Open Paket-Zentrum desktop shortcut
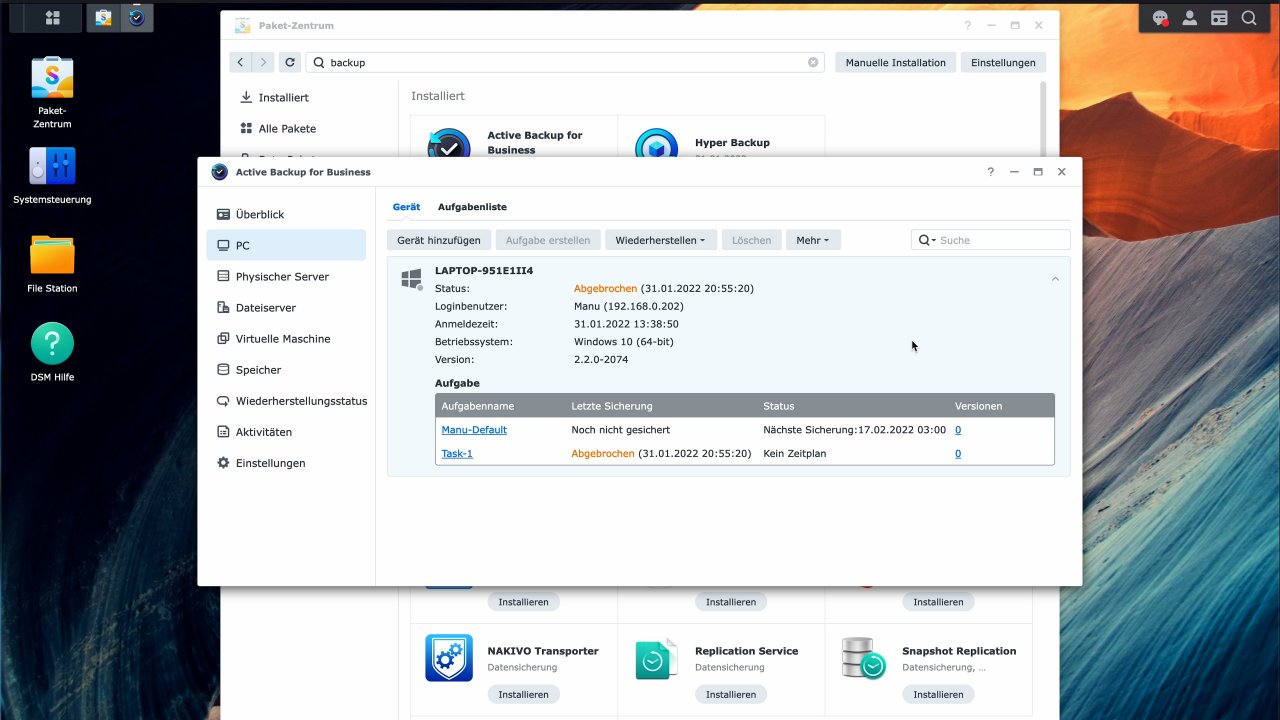Screen dimensions: 1280x720 tap(52, 92)
